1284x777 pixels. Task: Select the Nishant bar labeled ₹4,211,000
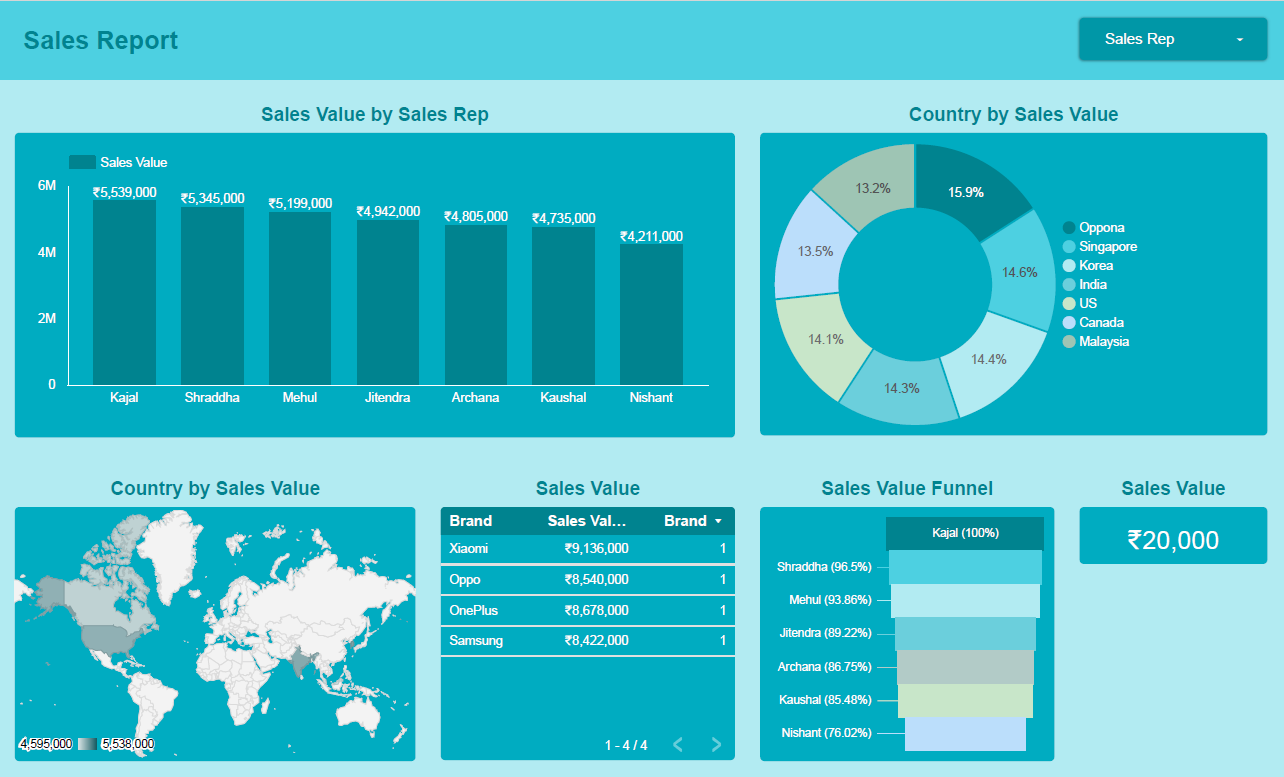coord(651,315)
